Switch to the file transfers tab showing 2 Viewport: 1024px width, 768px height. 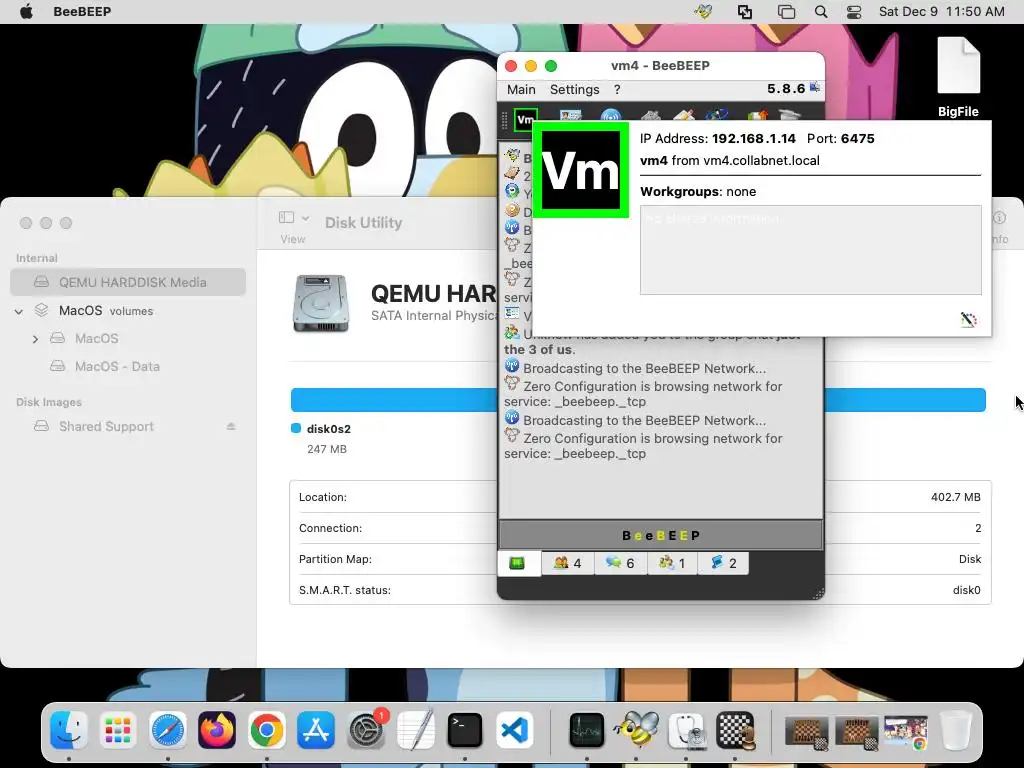(x=723, y=563)
